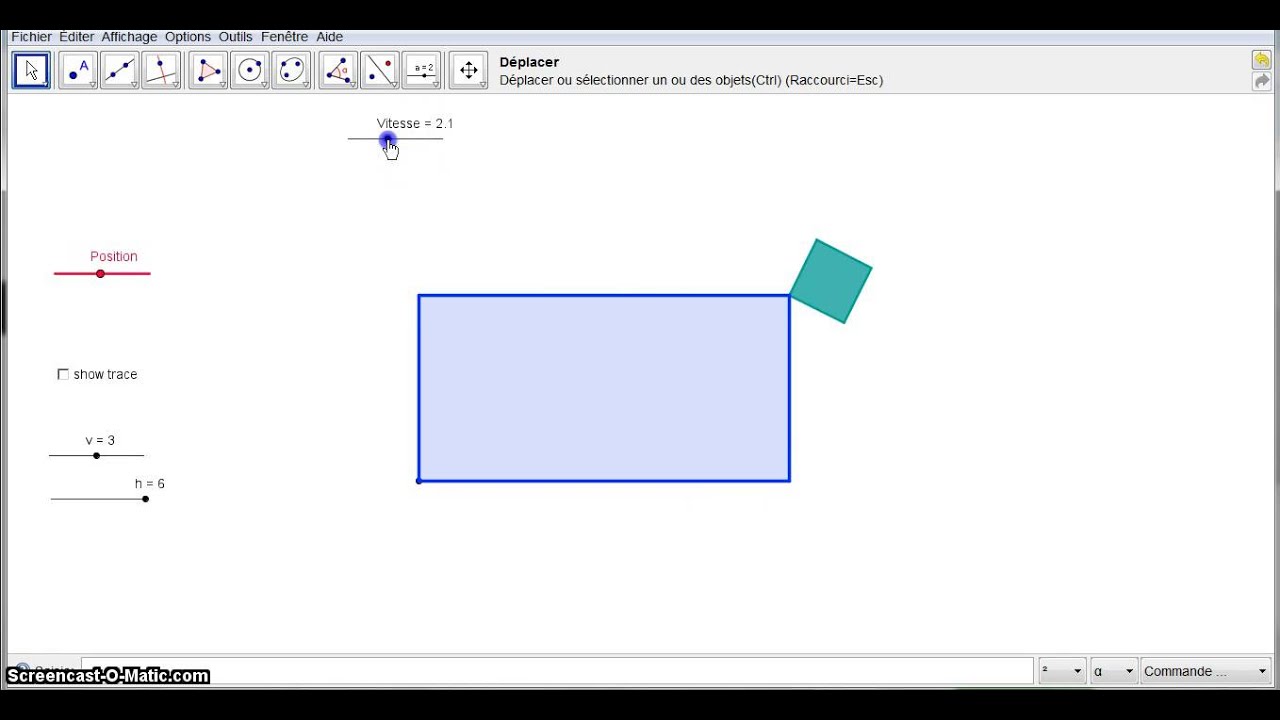Click the h = 6 slider handle
Image resolution: width=1280 pixels, height=720 pixels.
click(x=145, y=499)
